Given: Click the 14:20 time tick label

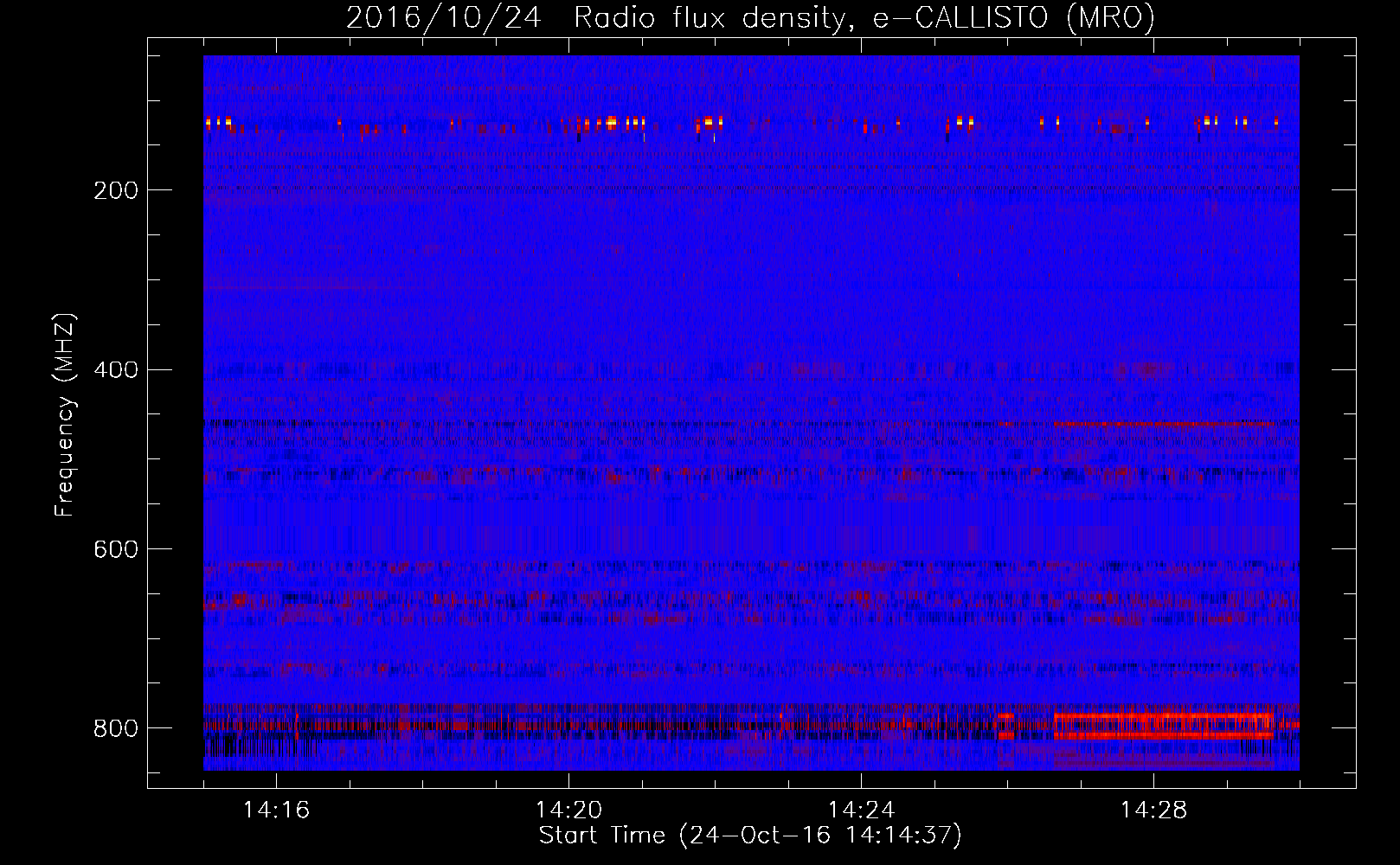Looking at the screenshot, I should pyautogui.click(x=569, y=811).
